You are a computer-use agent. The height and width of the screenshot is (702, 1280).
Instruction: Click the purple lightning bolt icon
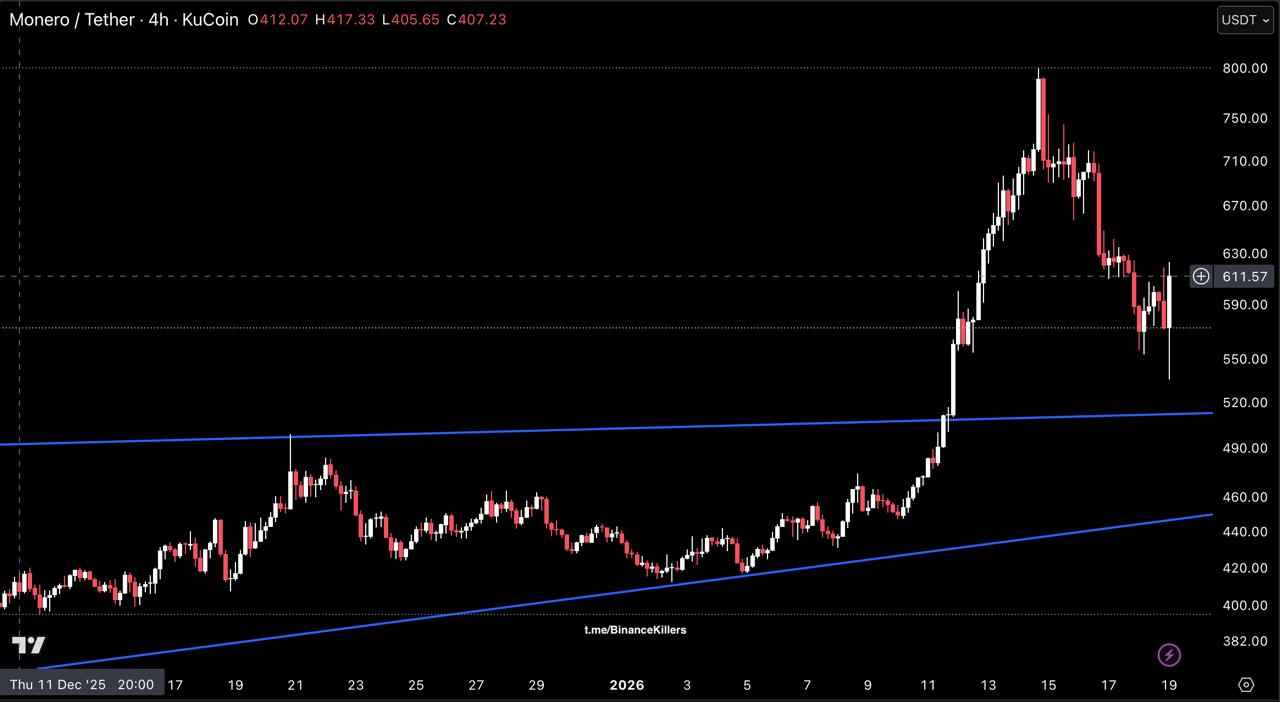point(1169,655)
